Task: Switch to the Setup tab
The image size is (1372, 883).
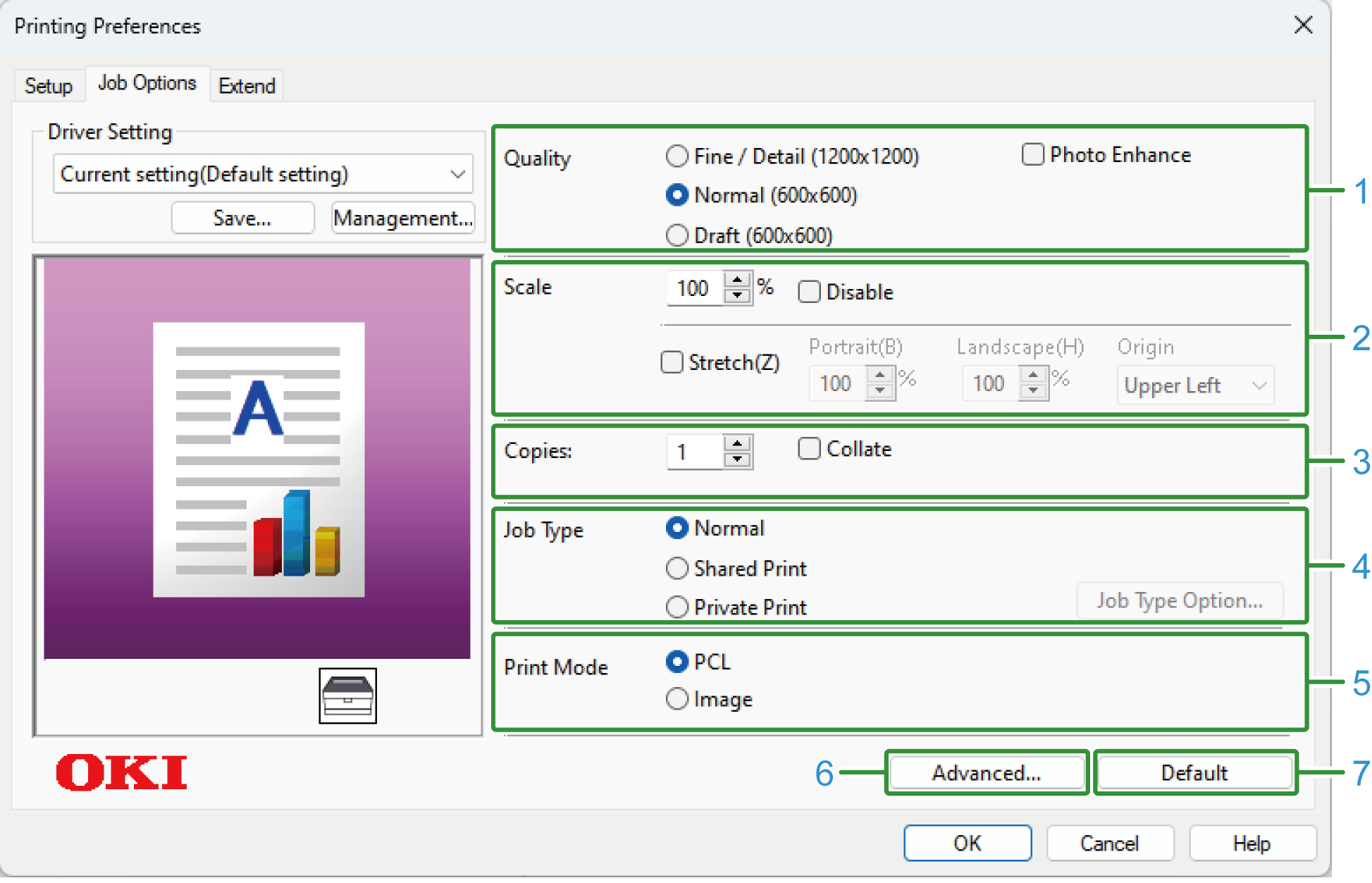Action: 49,86
